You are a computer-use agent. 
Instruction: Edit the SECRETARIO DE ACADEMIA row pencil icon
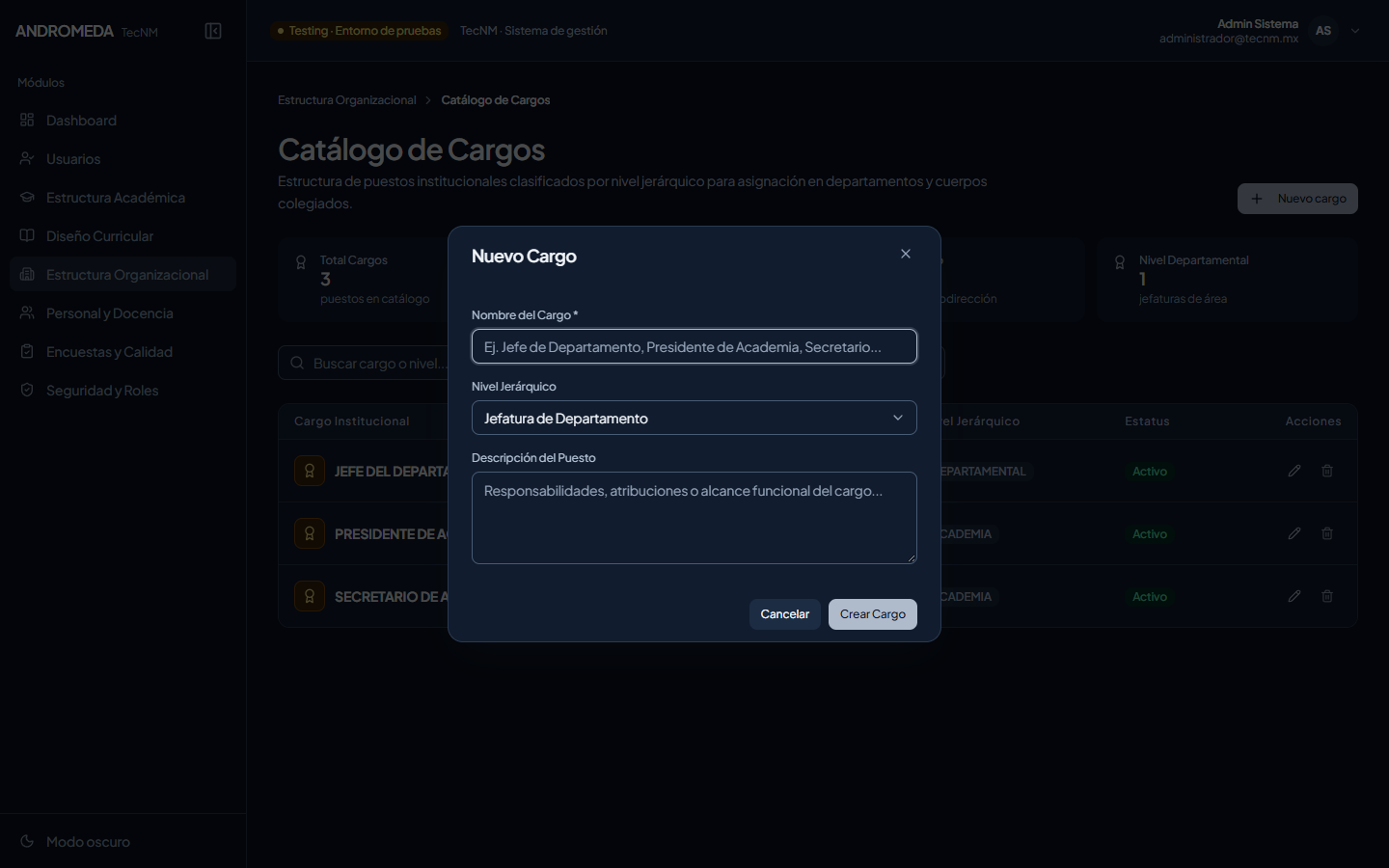coord(1294,596)
